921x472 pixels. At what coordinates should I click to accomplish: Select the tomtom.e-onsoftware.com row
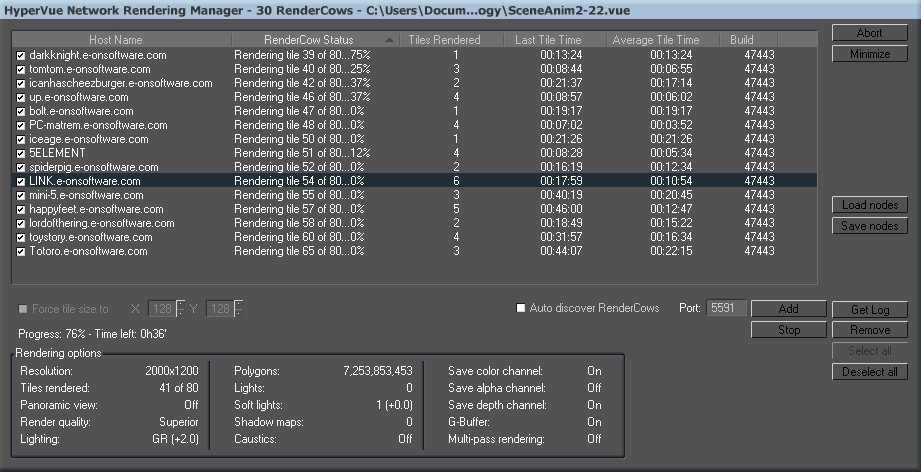pos(415,69)
